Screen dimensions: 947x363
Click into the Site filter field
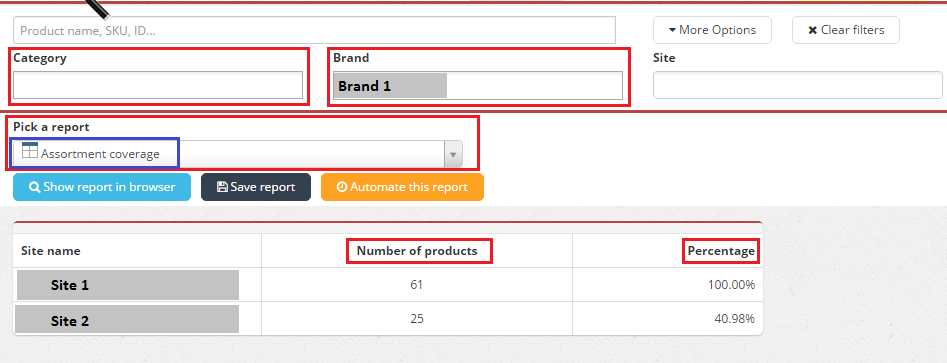coord(797,85)
